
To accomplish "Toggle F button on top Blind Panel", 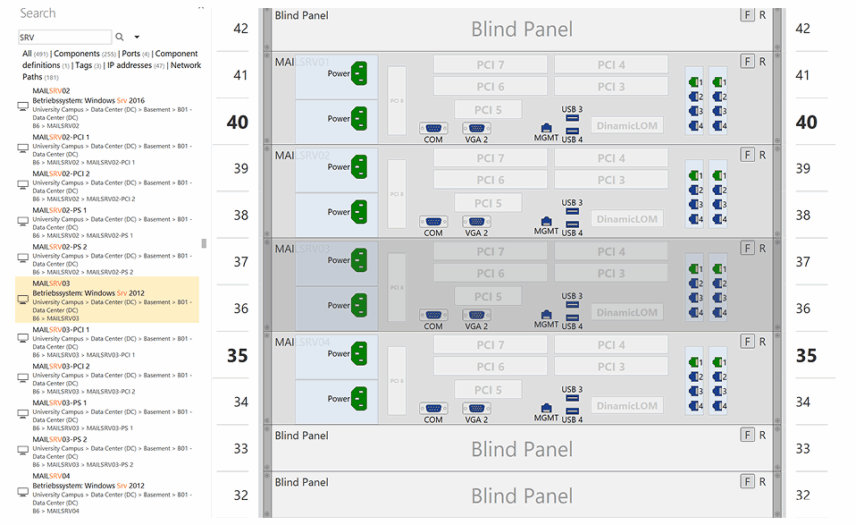I will tap(747, 15).
